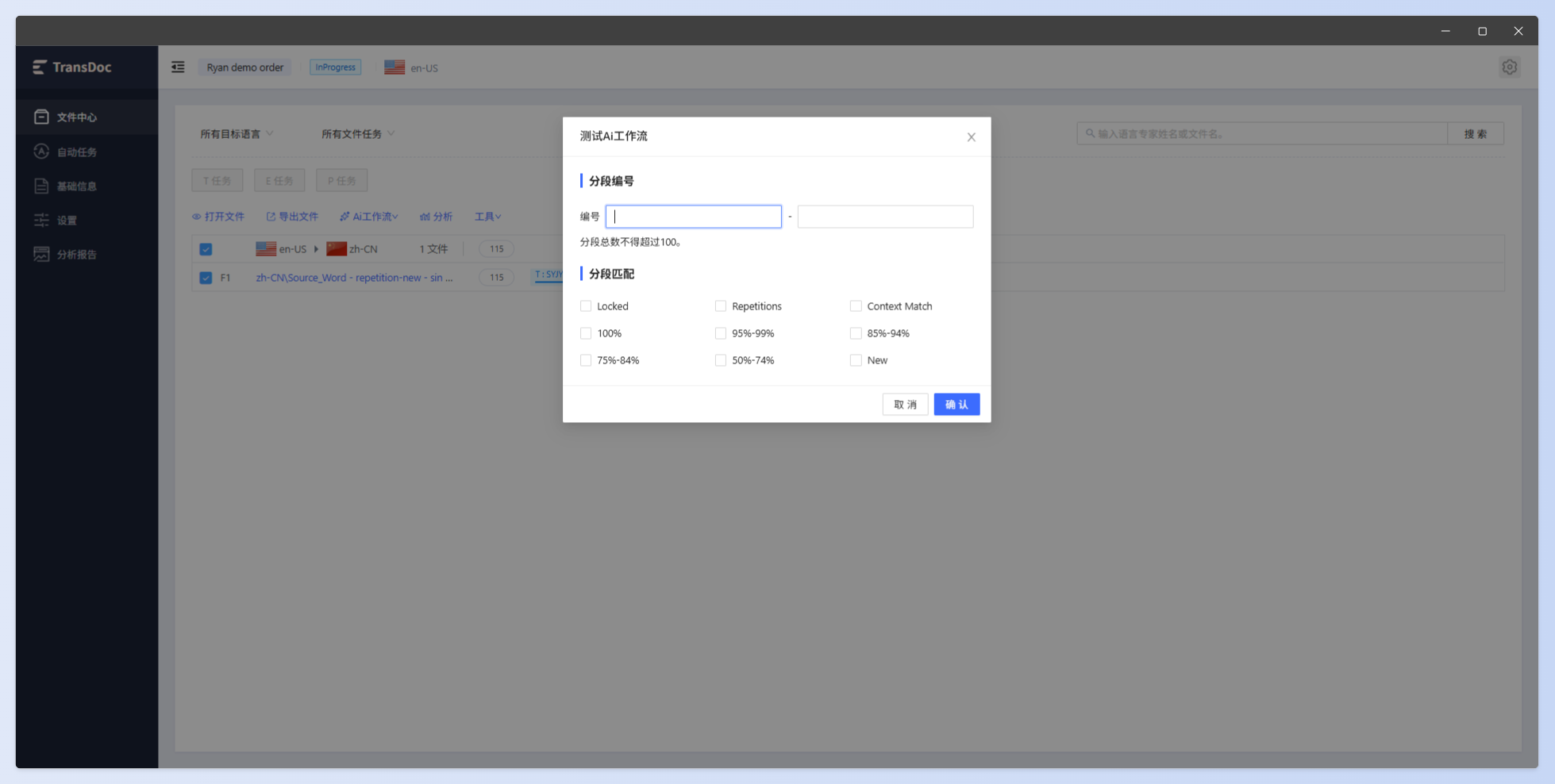1555x784 pixels.
Task: Open the 文件中心 section in the sidebar
Action: coord(87,117)
